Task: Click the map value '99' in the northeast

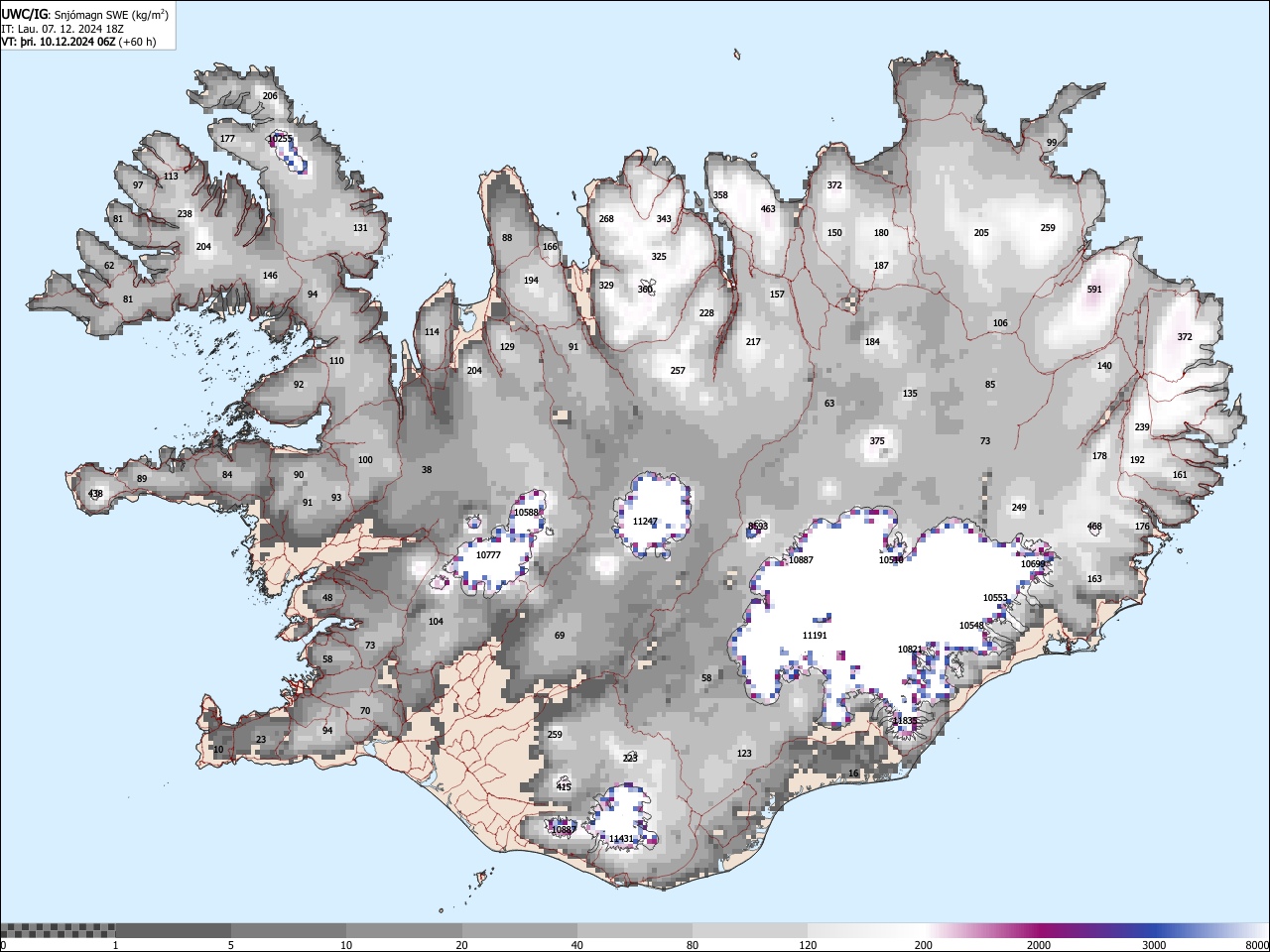Action: pyautogui.click(x=1052, y=143)
